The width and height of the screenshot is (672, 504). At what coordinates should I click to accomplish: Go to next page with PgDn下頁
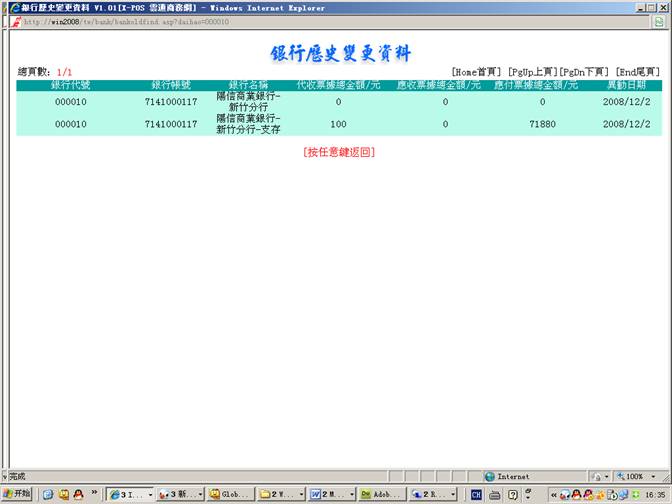point(584,72)
